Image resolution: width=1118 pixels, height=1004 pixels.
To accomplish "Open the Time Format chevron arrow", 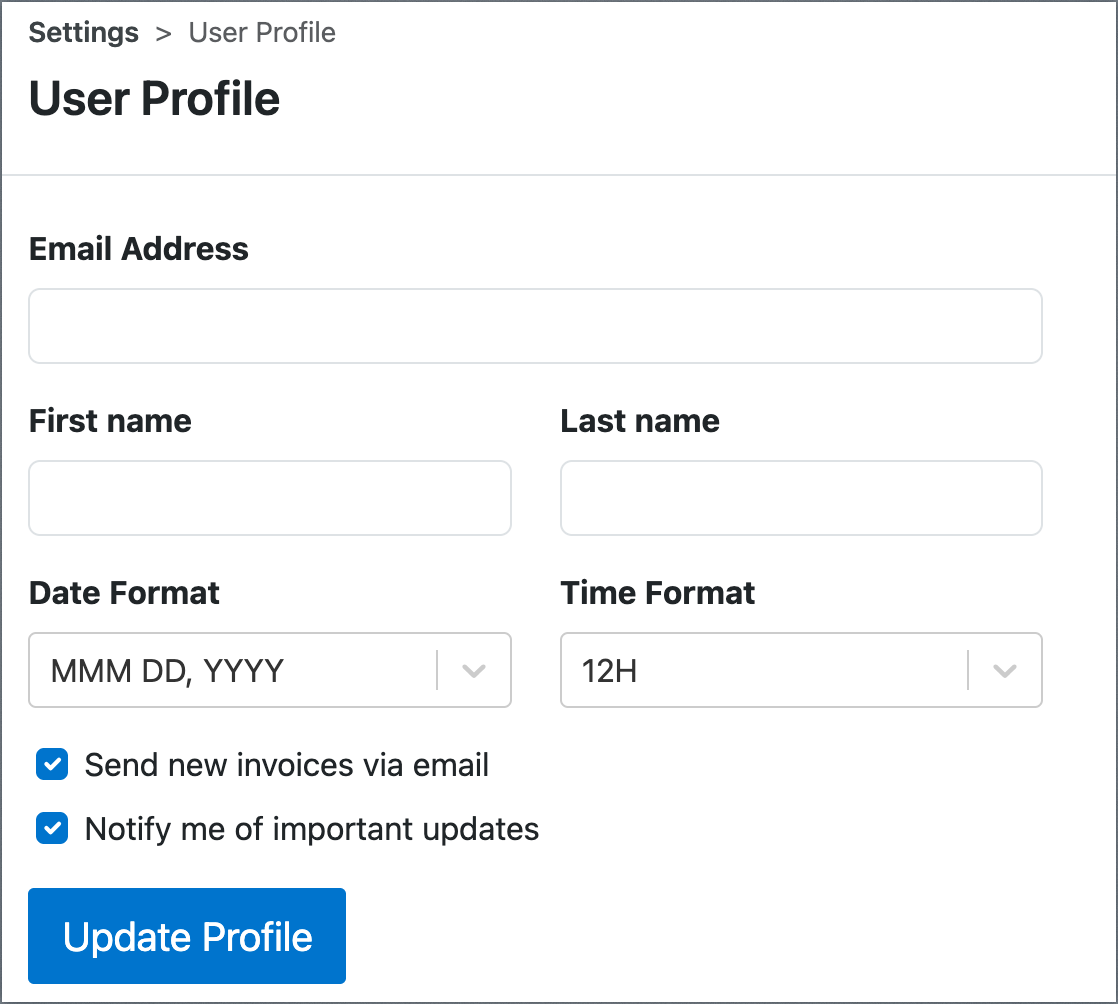I will coord(1005,670).
